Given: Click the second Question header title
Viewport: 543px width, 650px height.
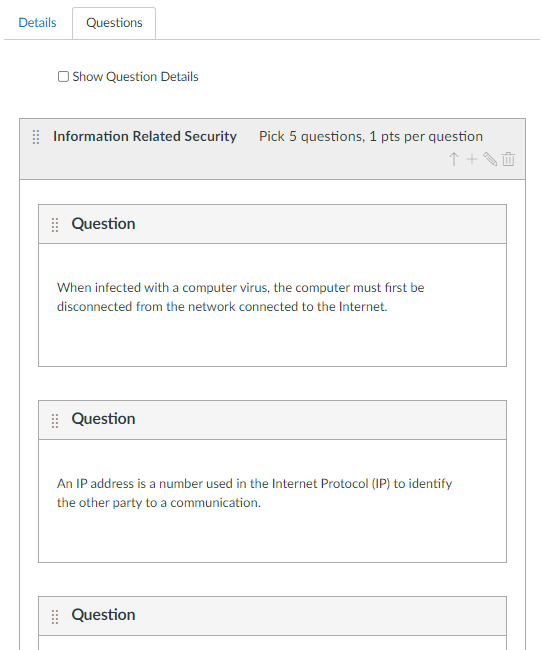Looking at the screenshot, I should [103, 419].
